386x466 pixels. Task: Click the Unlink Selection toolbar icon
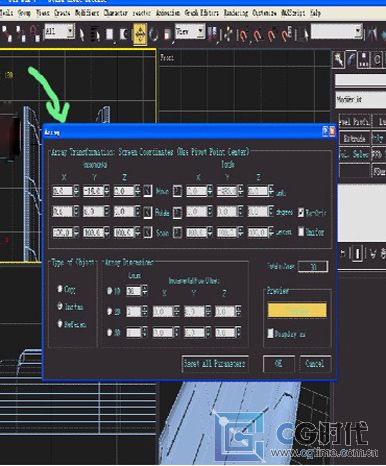(x=21, y=34)
